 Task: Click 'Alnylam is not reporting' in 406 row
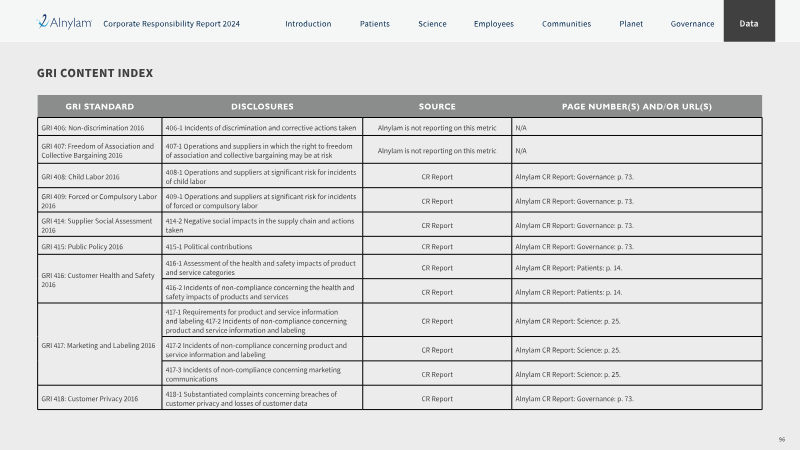point(437,128)
